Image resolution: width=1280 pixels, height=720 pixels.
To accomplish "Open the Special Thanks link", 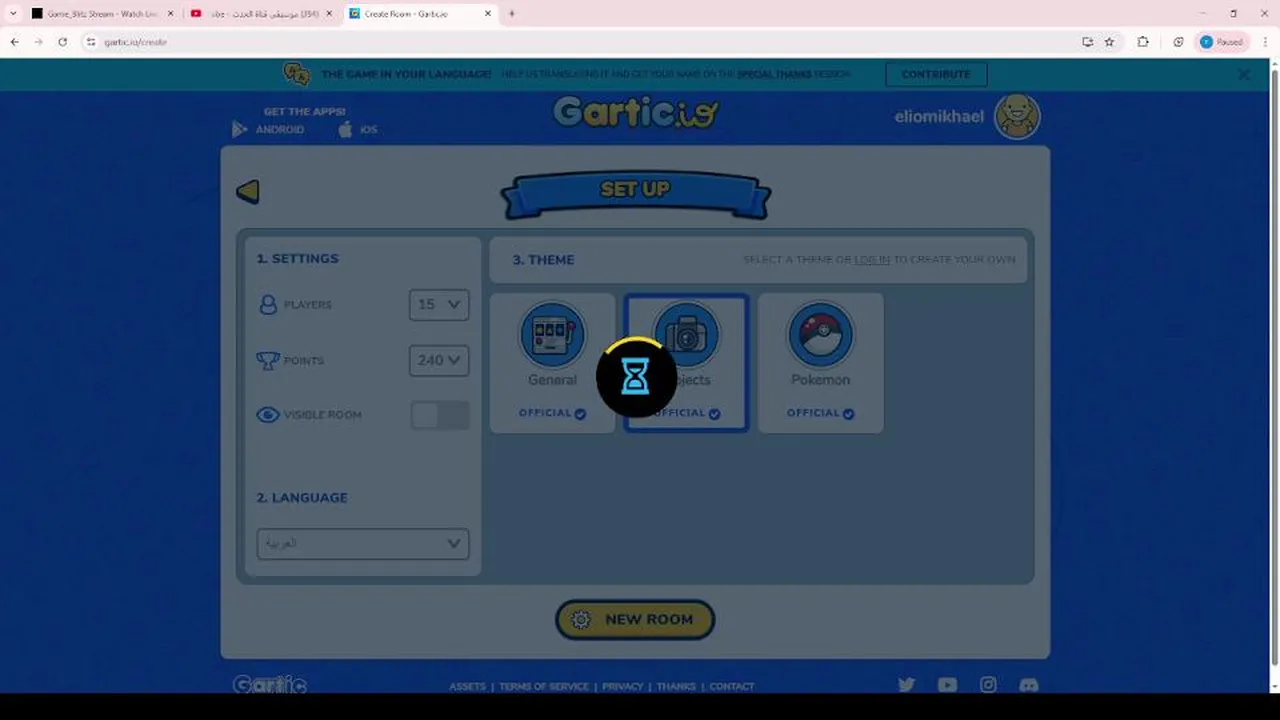I will click(x=774, y=74).
